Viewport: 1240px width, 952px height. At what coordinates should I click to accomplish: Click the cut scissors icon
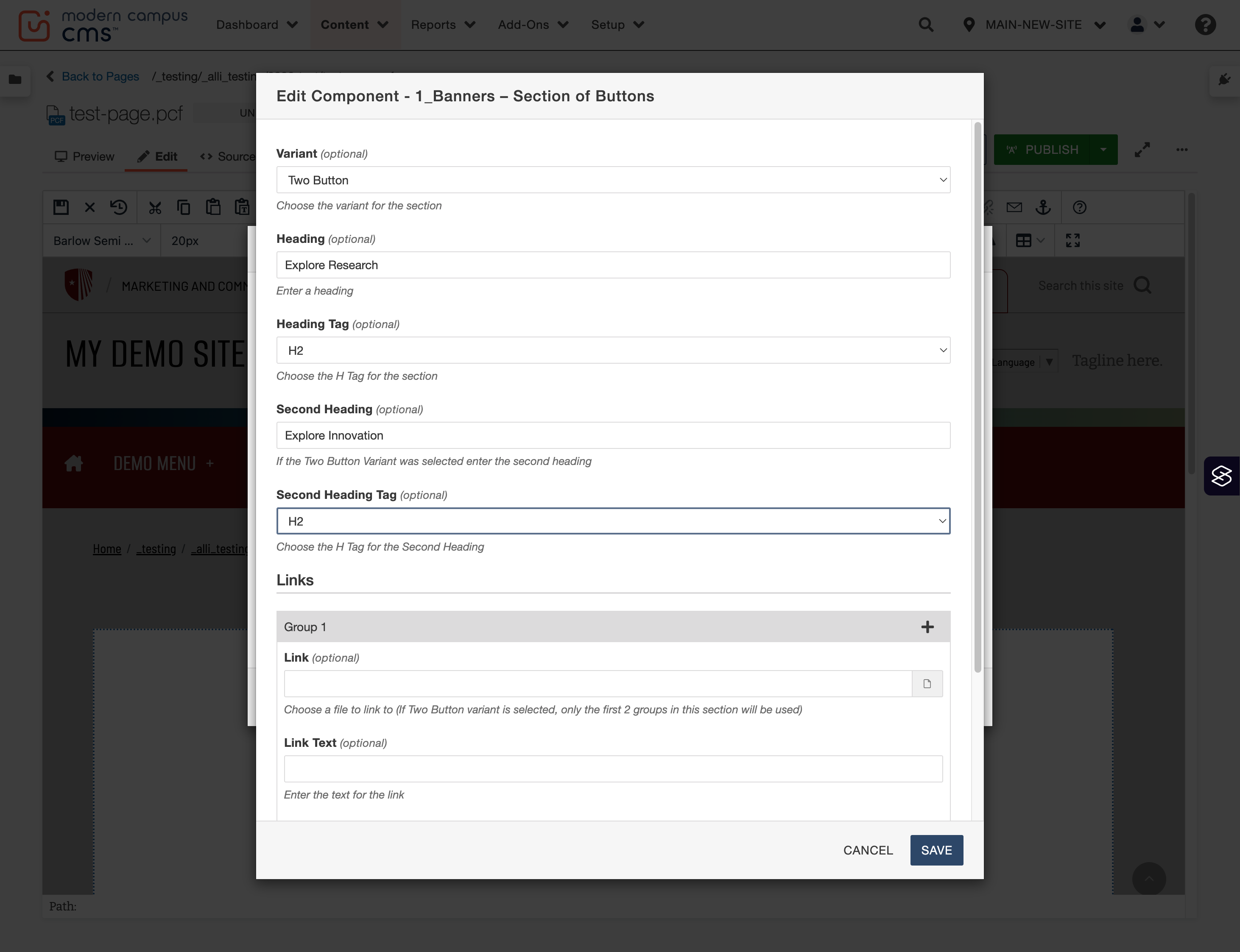click(x=155, y=207)
